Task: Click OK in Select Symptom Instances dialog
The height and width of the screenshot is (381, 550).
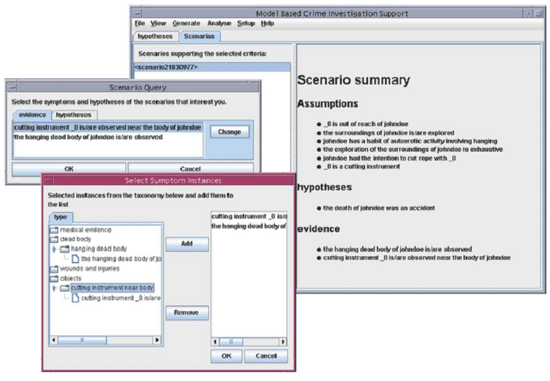Action: click(227, 356)
